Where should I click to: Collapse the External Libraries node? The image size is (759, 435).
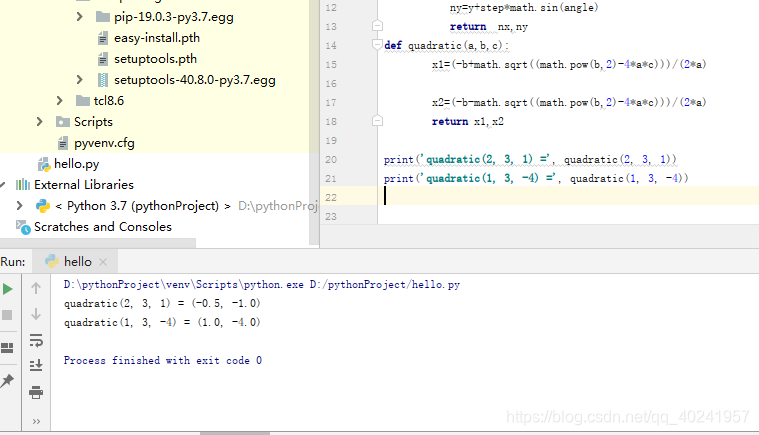3,184
